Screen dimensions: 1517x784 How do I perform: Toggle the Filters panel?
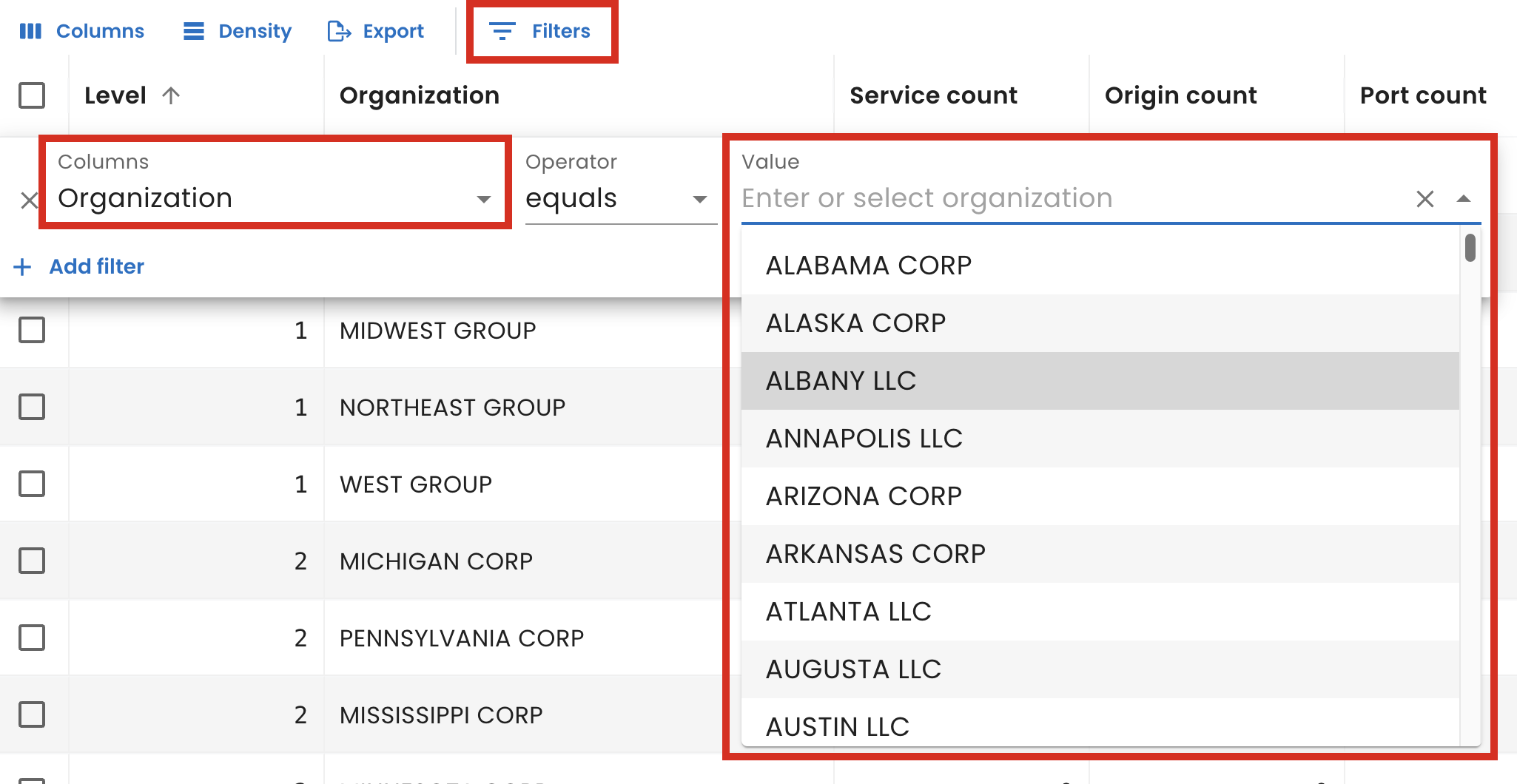(x=542, y=31)
